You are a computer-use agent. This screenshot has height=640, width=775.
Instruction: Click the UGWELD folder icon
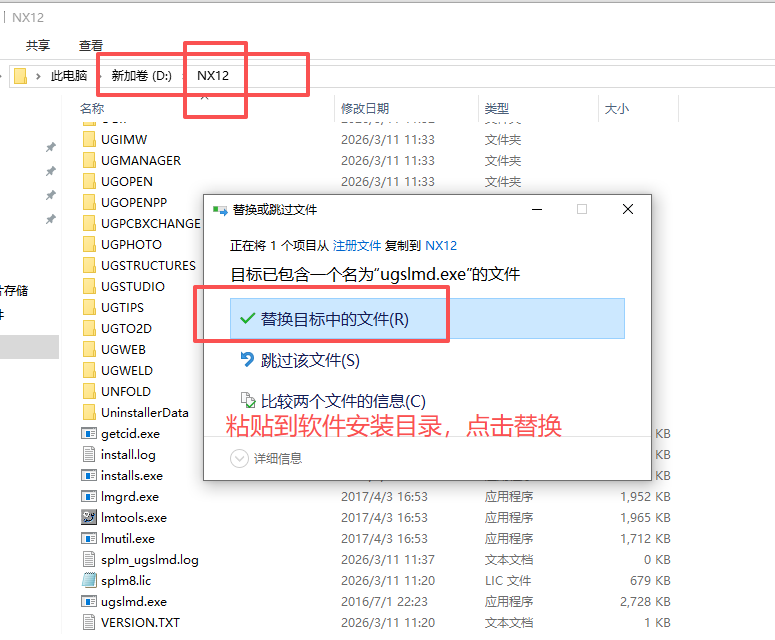(x=89, y=371)
